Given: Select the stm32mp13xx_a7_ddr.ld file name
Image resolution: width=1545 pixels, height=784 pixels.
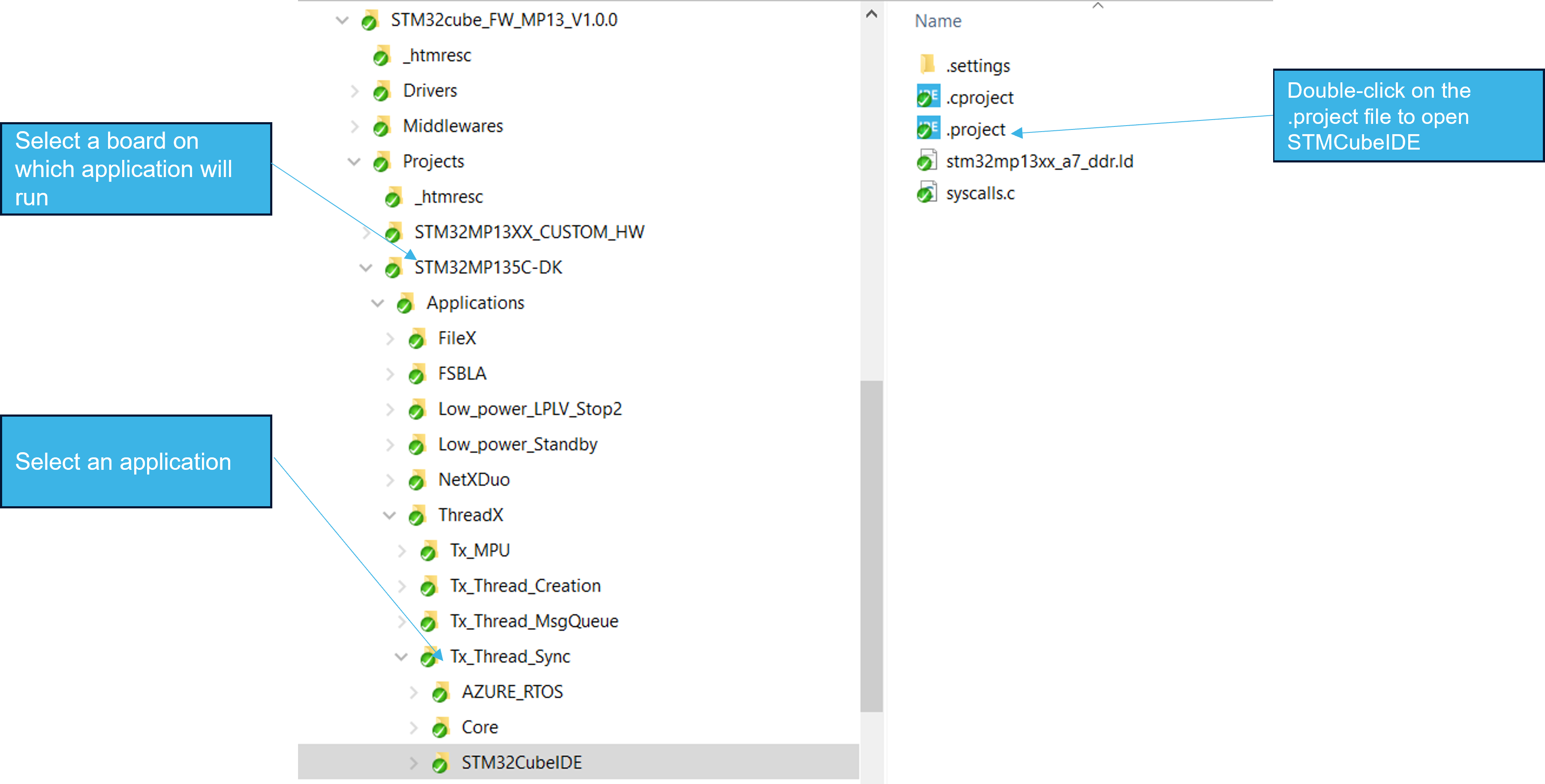Looking at the screenshot, I should pyautogui.click(x=1039, y=161).
